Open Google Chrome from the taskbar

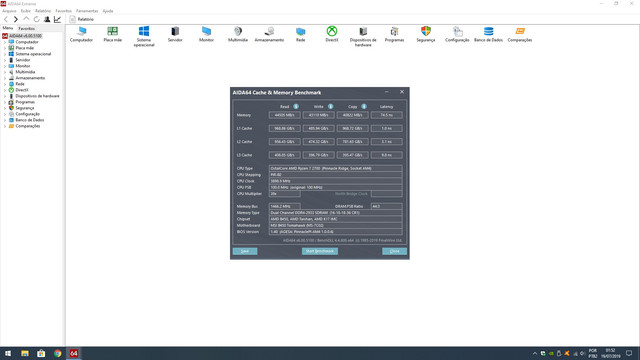(x=58, y=353)
